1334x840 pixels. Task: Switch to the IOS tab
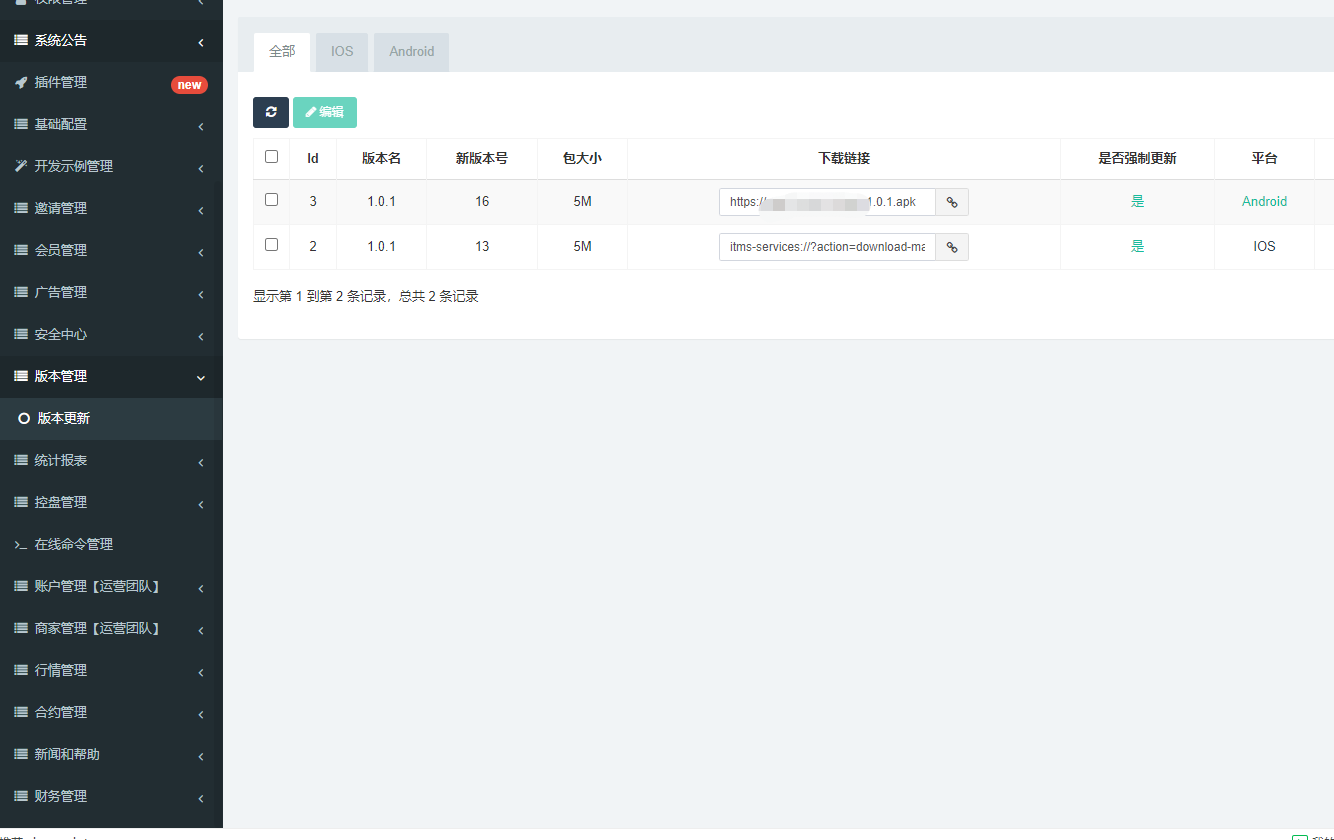click(x=341, y=51)
